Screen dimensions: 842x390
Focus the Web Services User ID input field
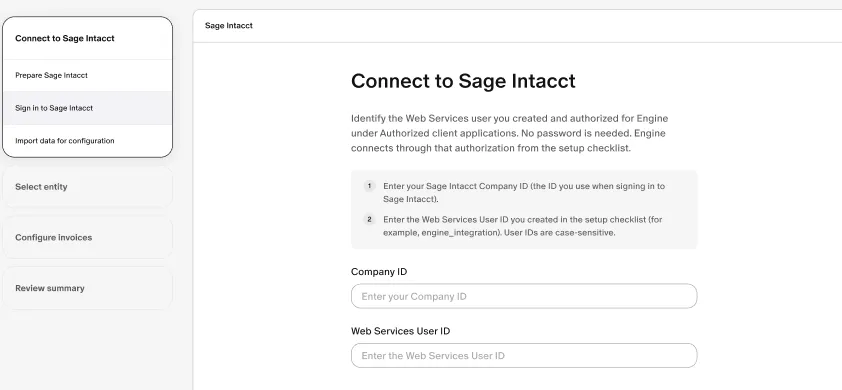click(524, 356)
